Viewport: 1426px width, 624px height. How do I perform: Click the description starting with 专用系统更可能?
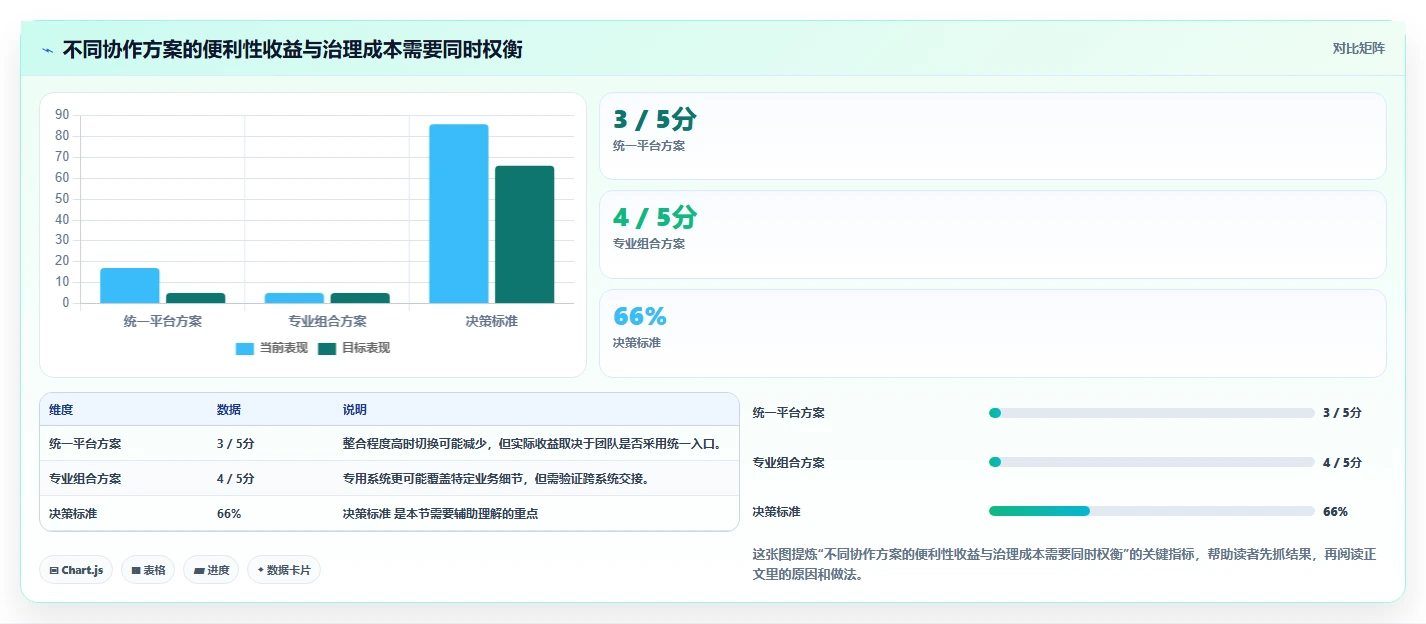pos(496,478)
